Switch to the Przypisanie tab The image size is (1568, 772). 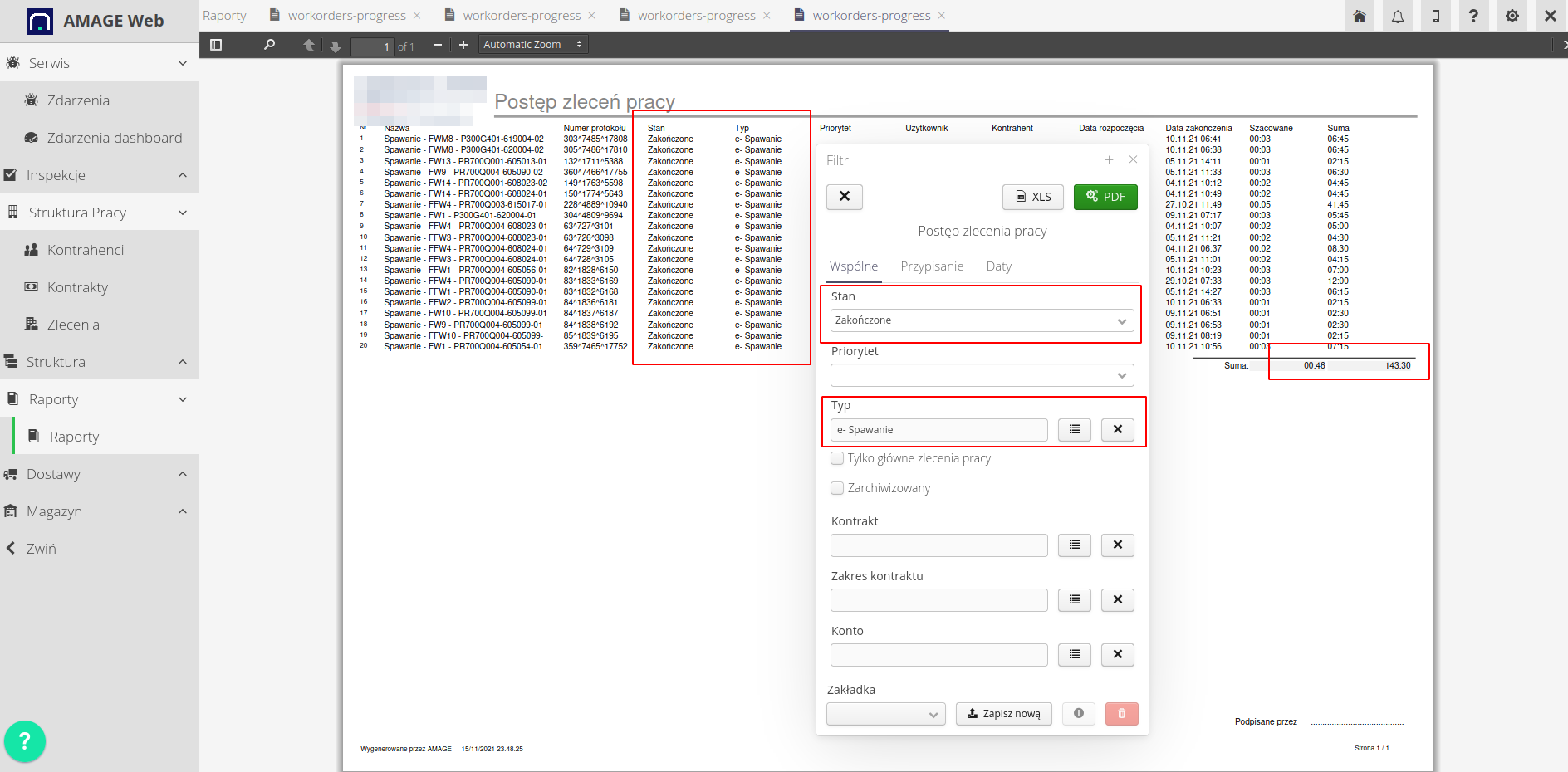[932, 266]
